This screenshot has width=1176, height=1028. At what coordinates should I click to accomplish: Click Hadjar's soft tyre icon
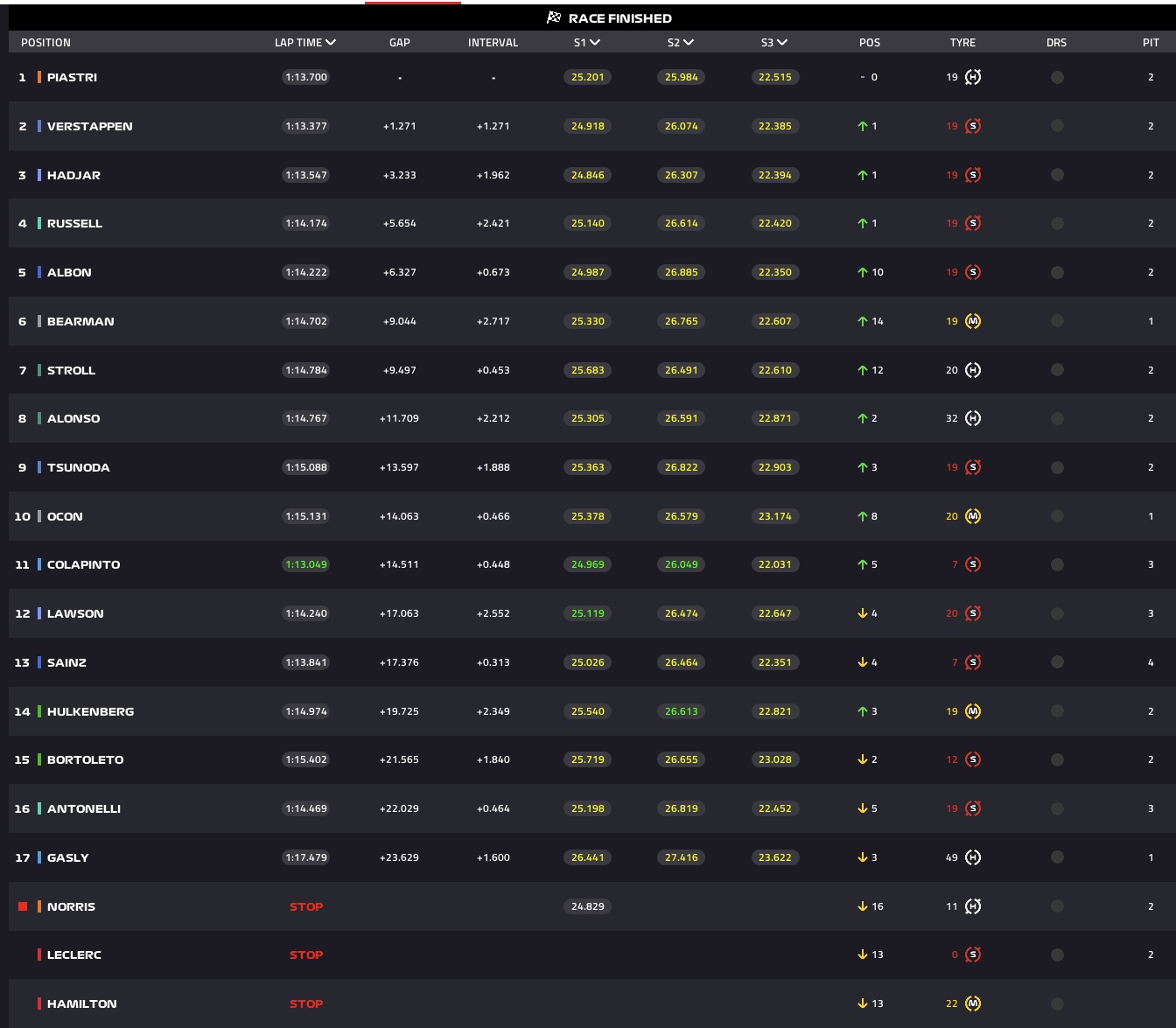point(972,175)
